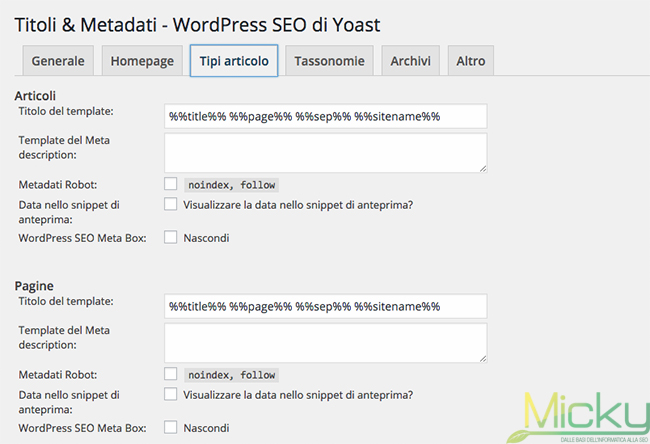Check the Nascondi box in Pagine section
This screenshot has height=444, width=650.
click(x=170, y=428)
